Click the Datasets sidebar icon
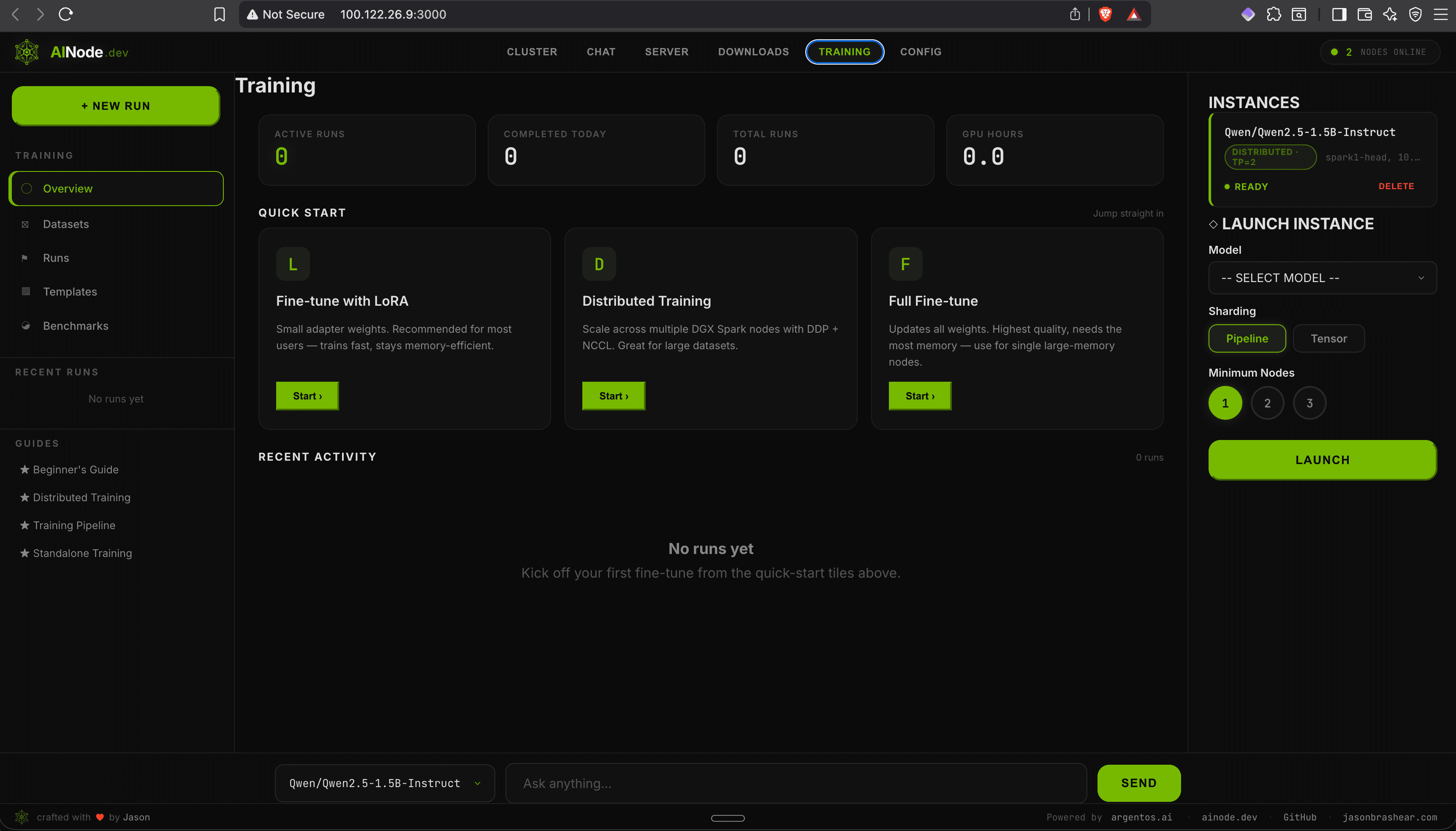Viewport: 1456px width, 831px height. pos(25,224)
